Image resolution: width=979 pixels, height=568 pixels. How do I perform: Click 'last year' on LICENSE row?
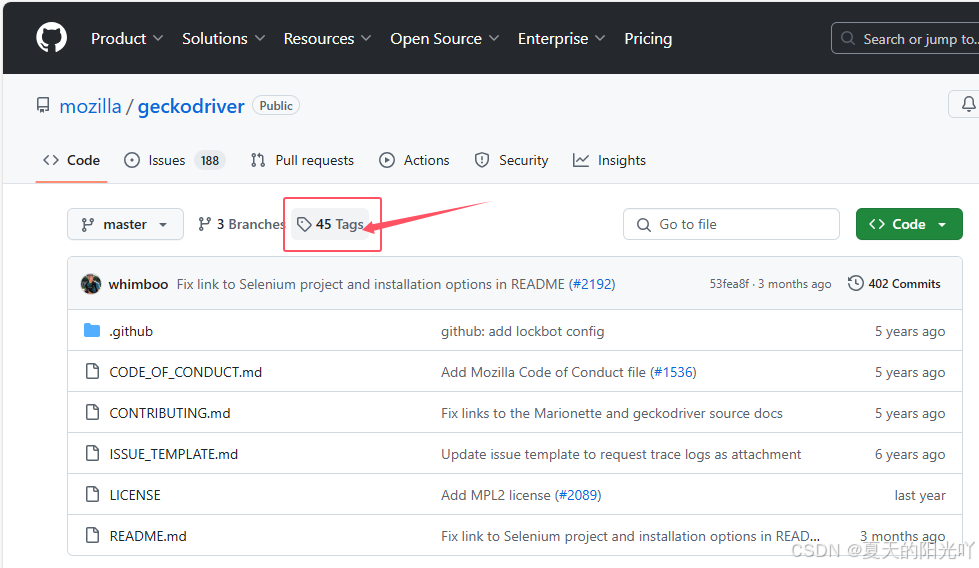click(920, 495)
